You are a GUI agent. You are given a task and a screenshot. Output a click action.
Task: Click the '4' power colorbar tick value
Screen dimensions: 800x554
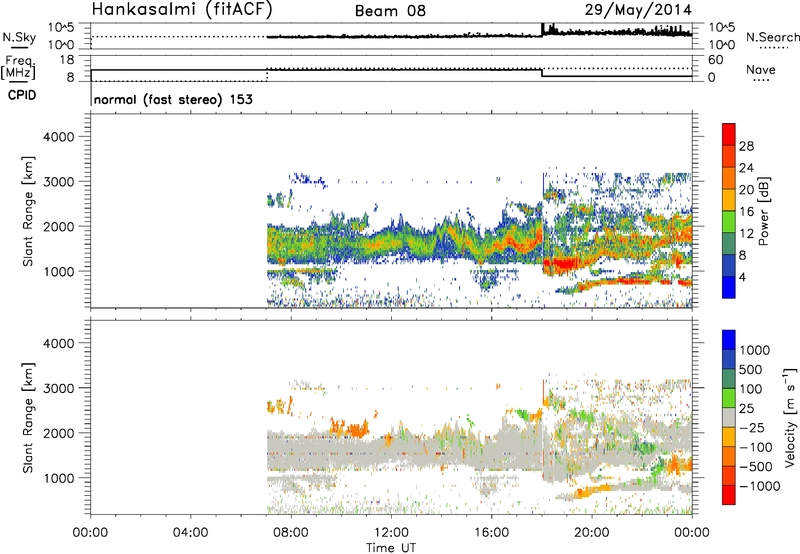click(x=742, y=277)
